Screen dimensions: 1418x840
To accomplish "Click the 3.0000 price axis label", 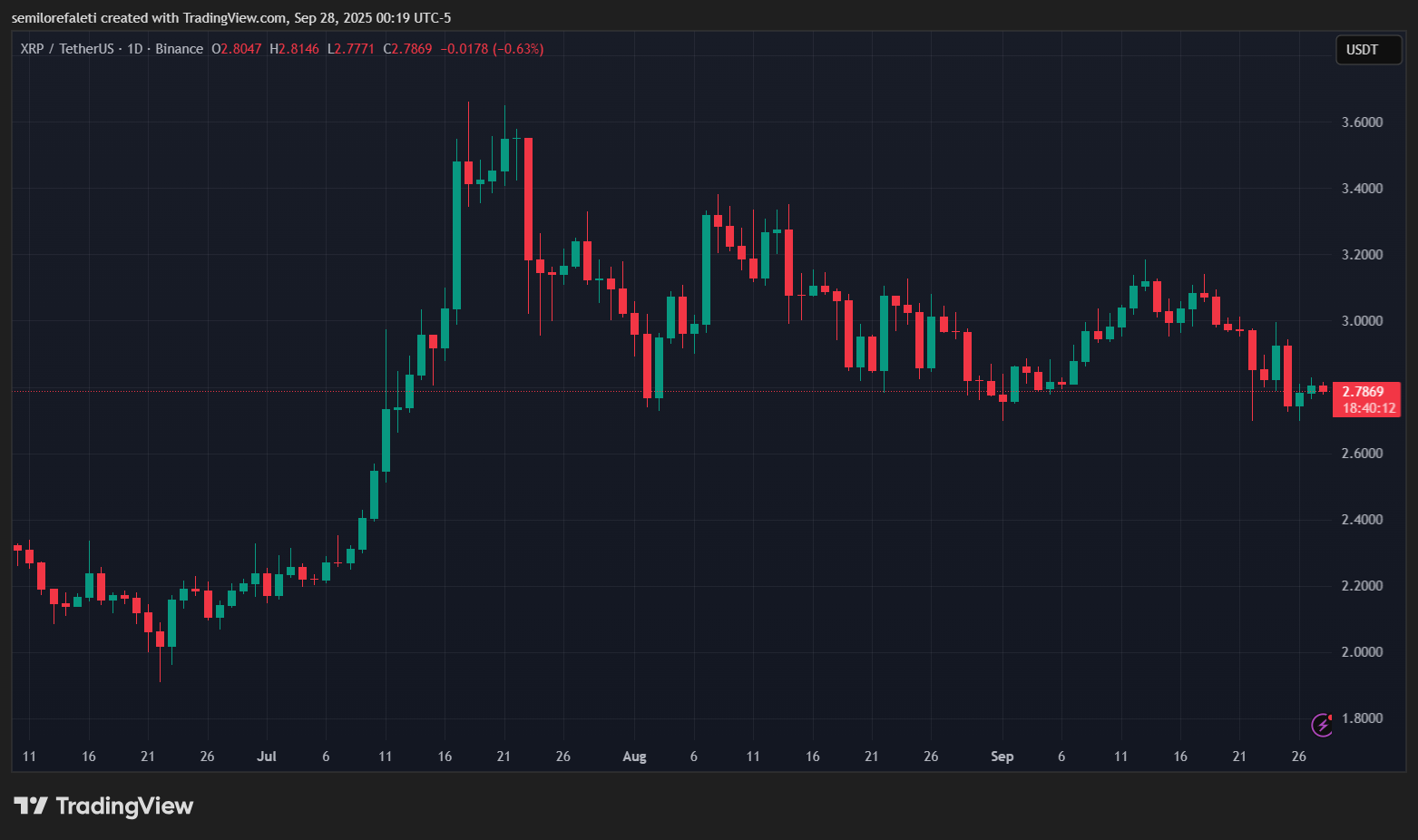I will 1363,321.
